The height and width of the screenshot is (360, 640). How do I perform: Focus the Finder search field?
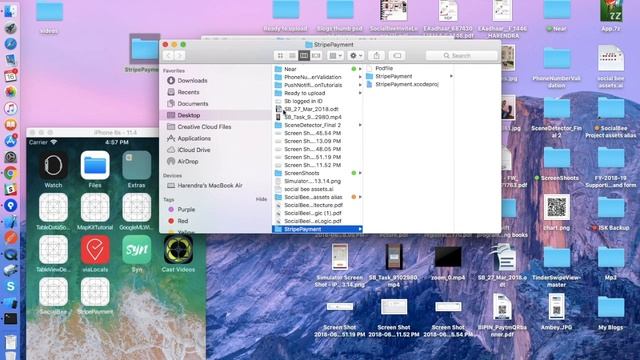pyautogui.click(x=462, y=56)
